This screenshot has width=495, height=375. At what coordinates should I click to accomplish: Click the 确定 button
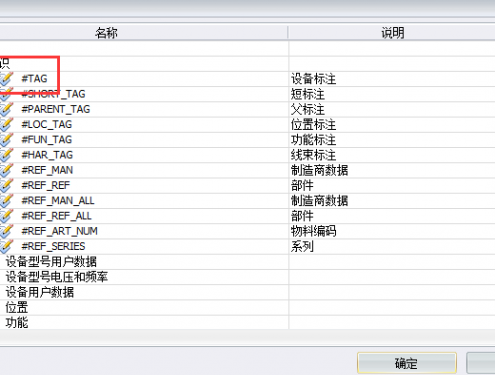tap(406, 363)
